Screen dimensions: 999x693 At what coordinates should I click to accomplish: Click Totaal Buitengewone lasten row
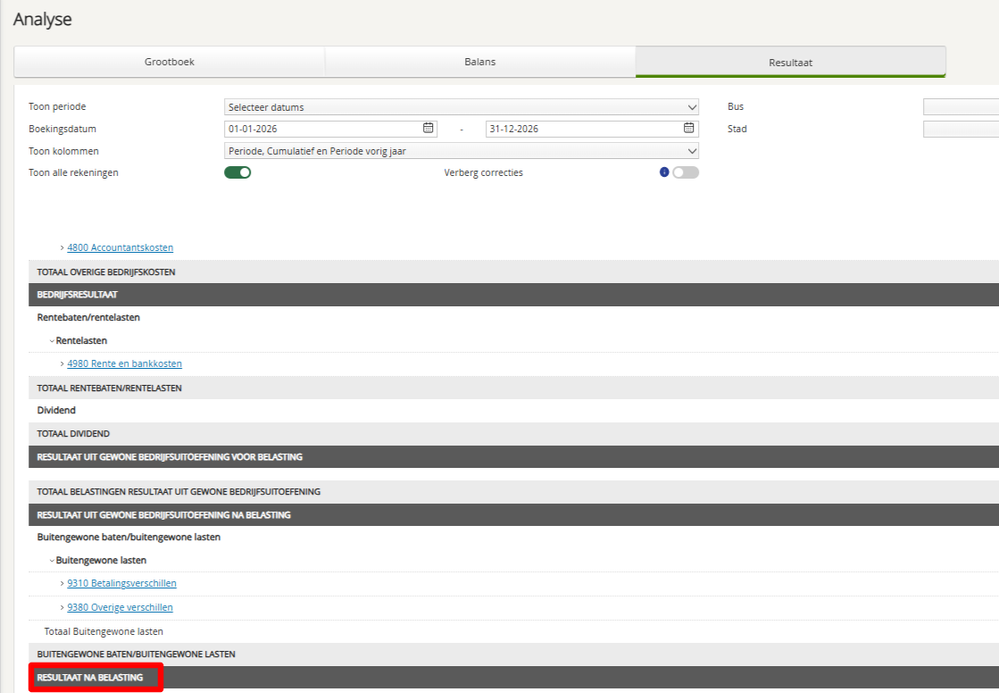point(514,632)
